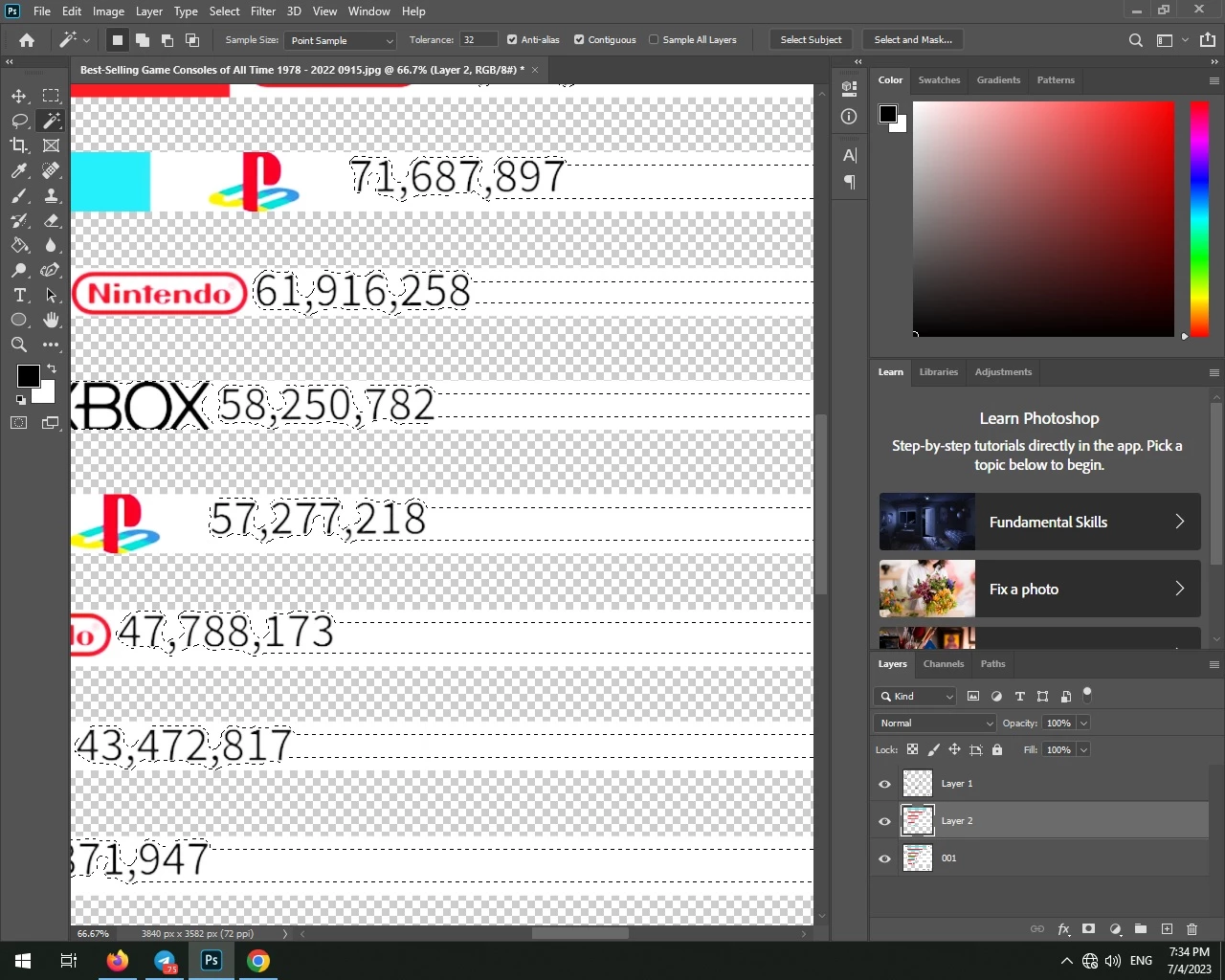Image resolution: width=1225 pixels, height=980 pixels.
Task: Select the Frame tool
Action: click(x=52, y=145)
